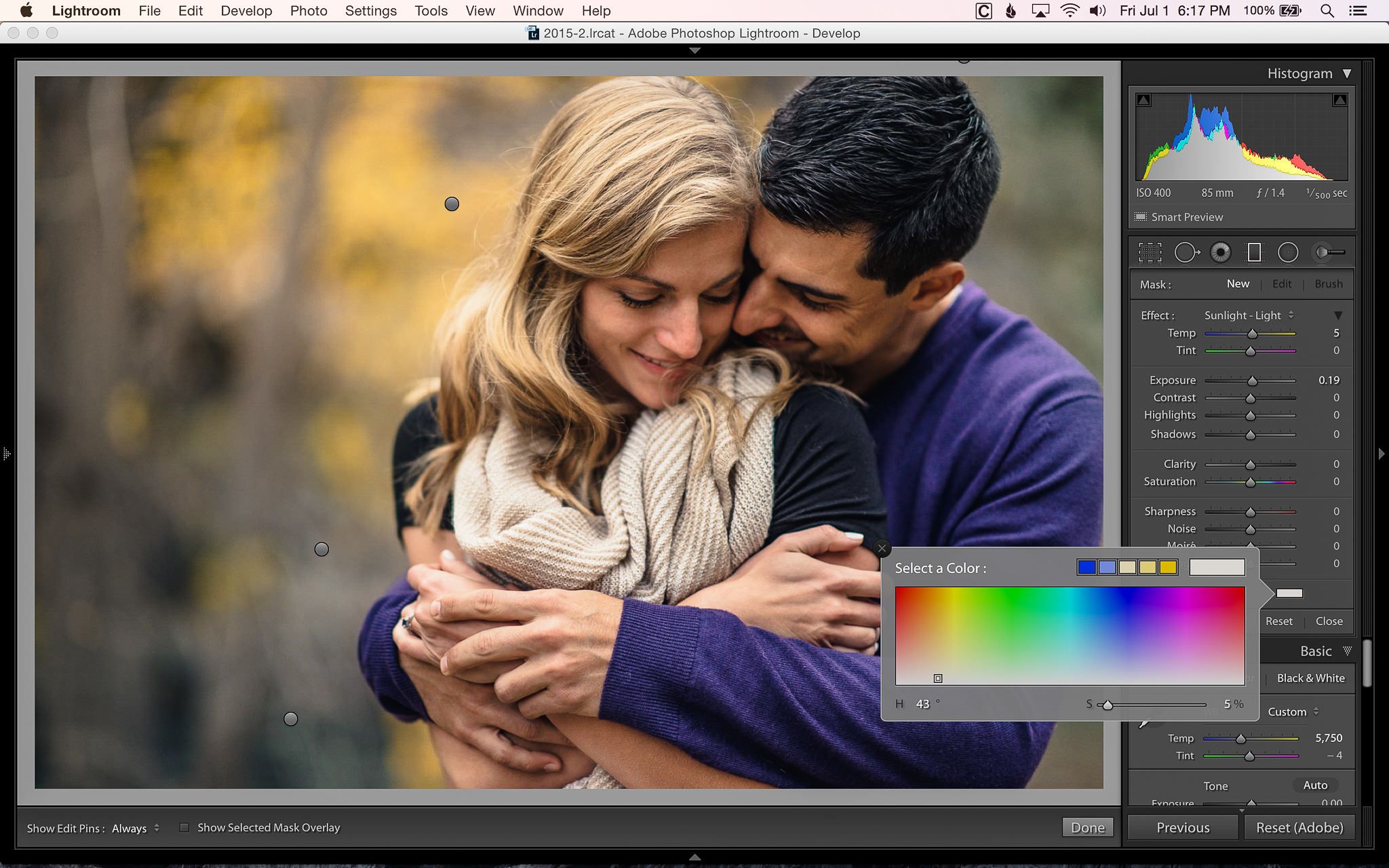
Task: Select the Spot Removal tool
Action: tap(1187, 252)
